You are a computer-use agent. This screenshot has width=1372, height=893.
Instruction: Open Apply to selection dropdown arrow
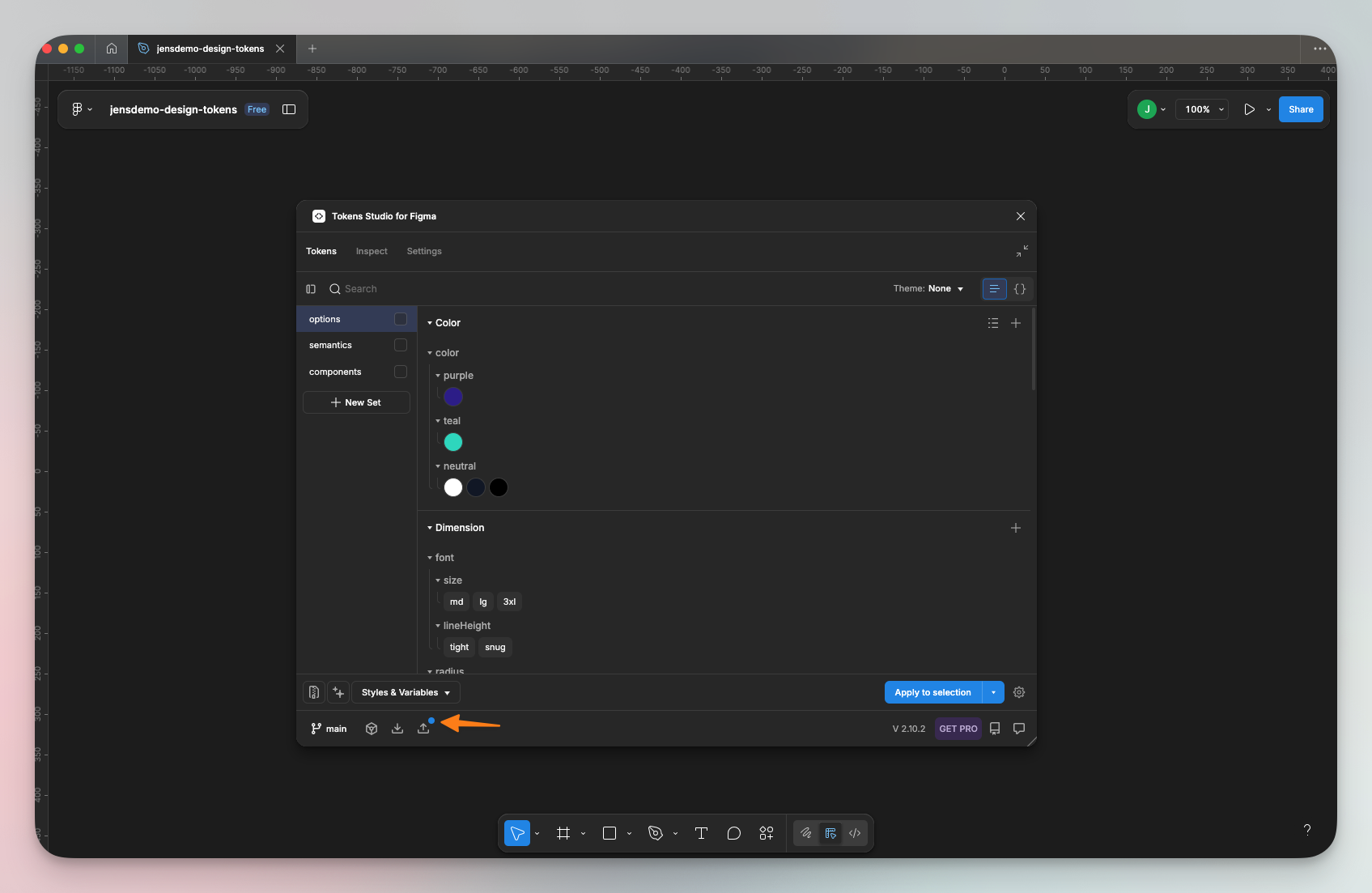tap(993, 692)
